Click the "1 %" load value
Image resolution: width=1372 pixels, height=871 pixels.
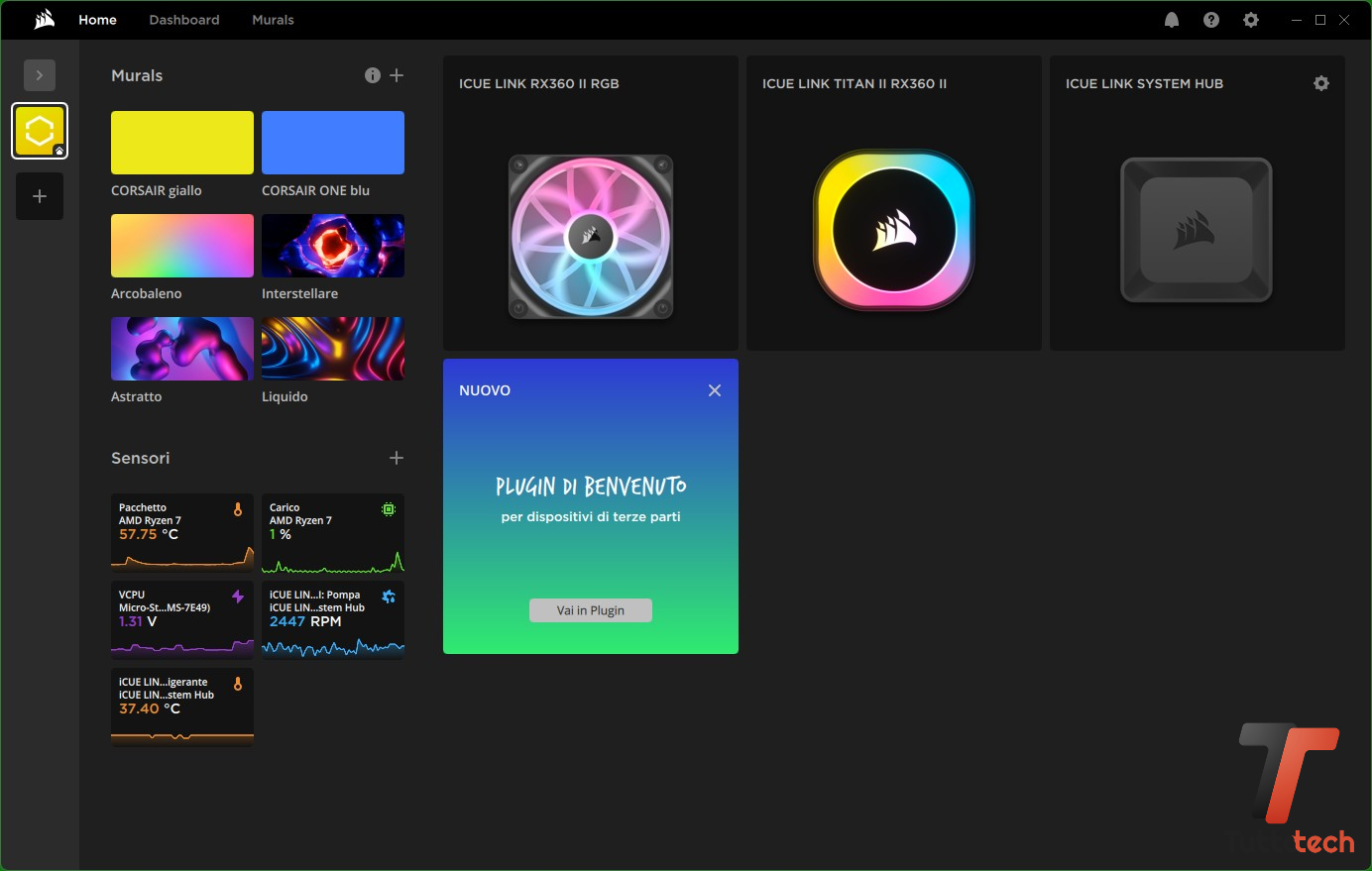[281, 534]
